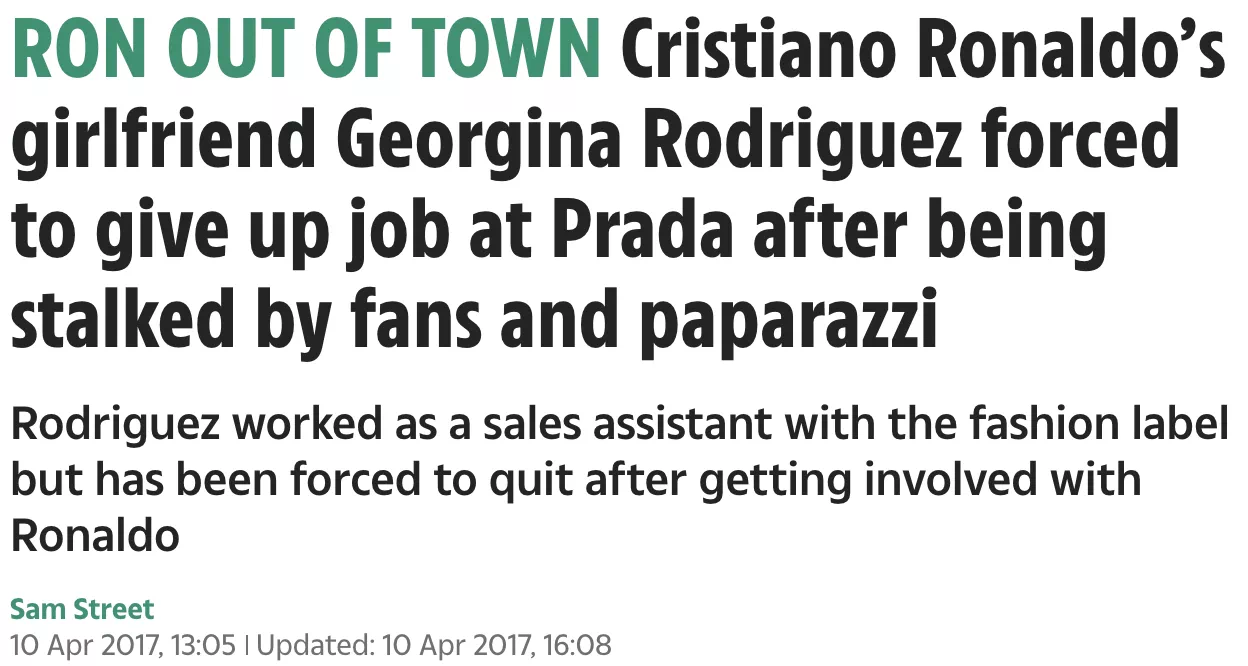Open the Sam Street author link
This screenshot has width=1248, height=666.
83,609
